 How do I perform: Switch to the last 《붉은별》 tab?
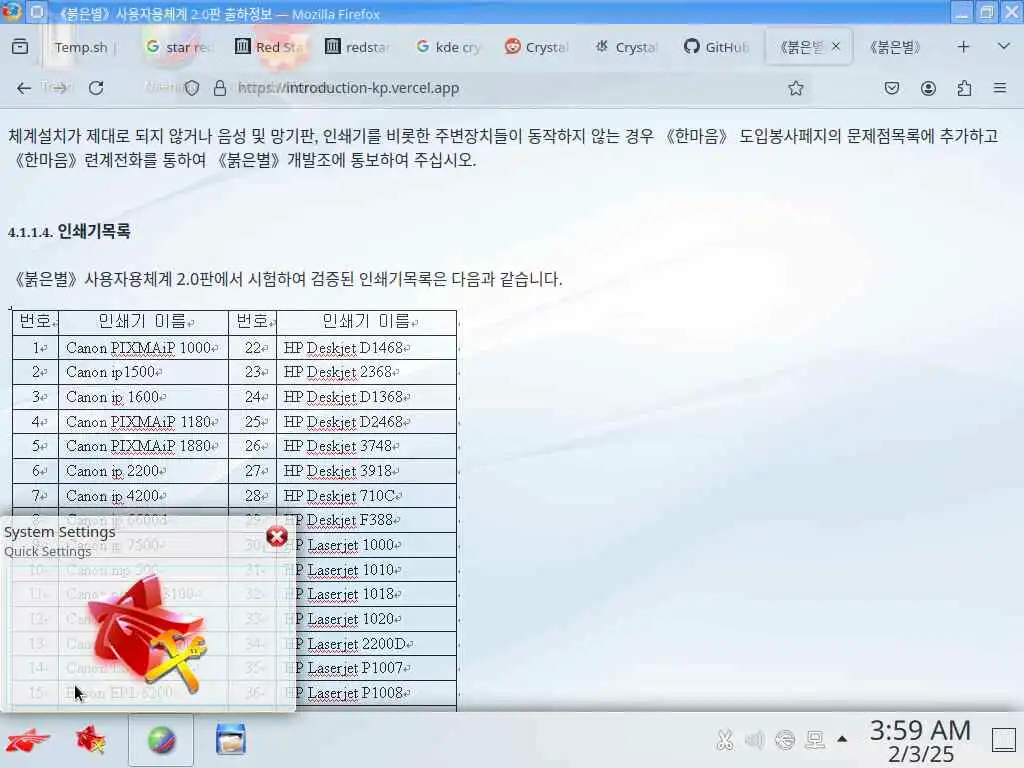(x=896, y=47)
